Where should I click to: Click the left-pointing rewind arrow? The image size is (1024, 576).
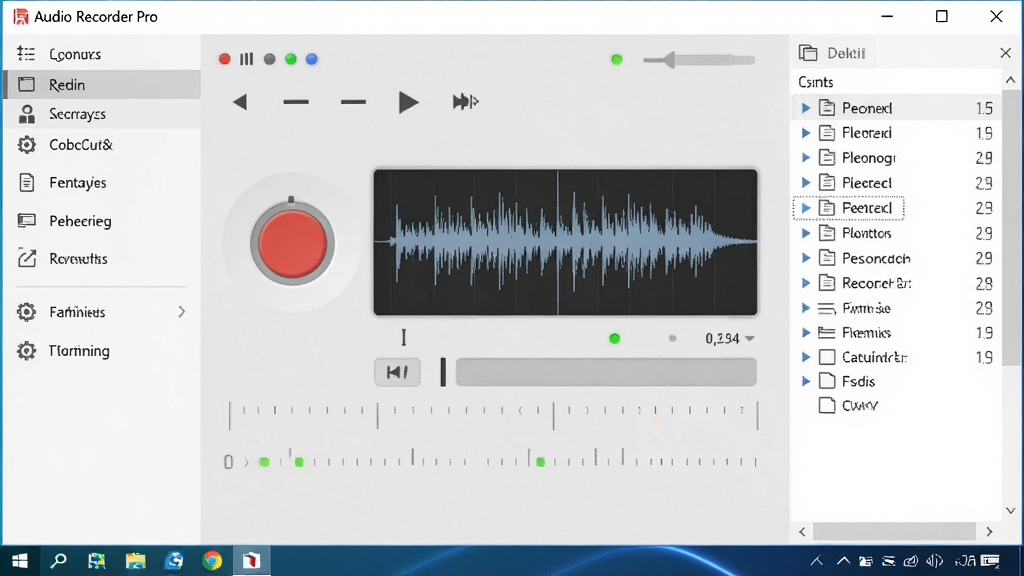(x=240, y=102)
